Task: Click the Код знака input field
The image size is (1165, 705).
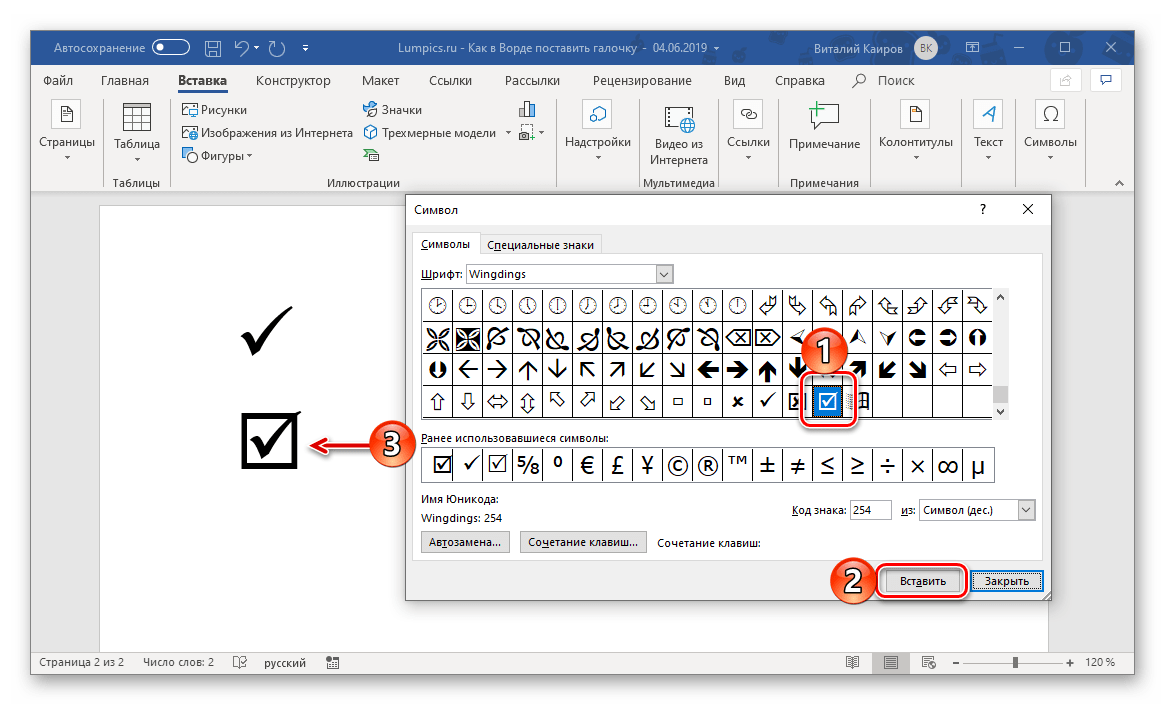Action: tap(870, 510)
